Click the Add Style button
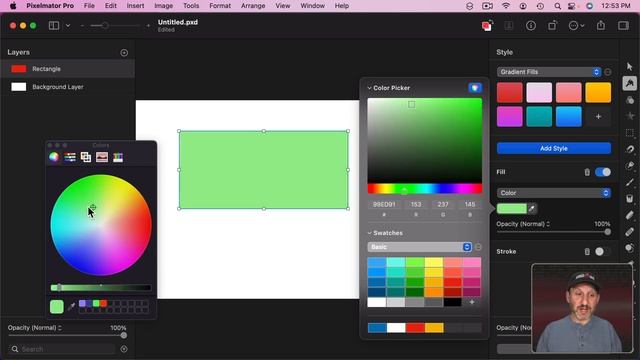Image resolution: width=640 pixels, height=360 pixels. (553, 148)
